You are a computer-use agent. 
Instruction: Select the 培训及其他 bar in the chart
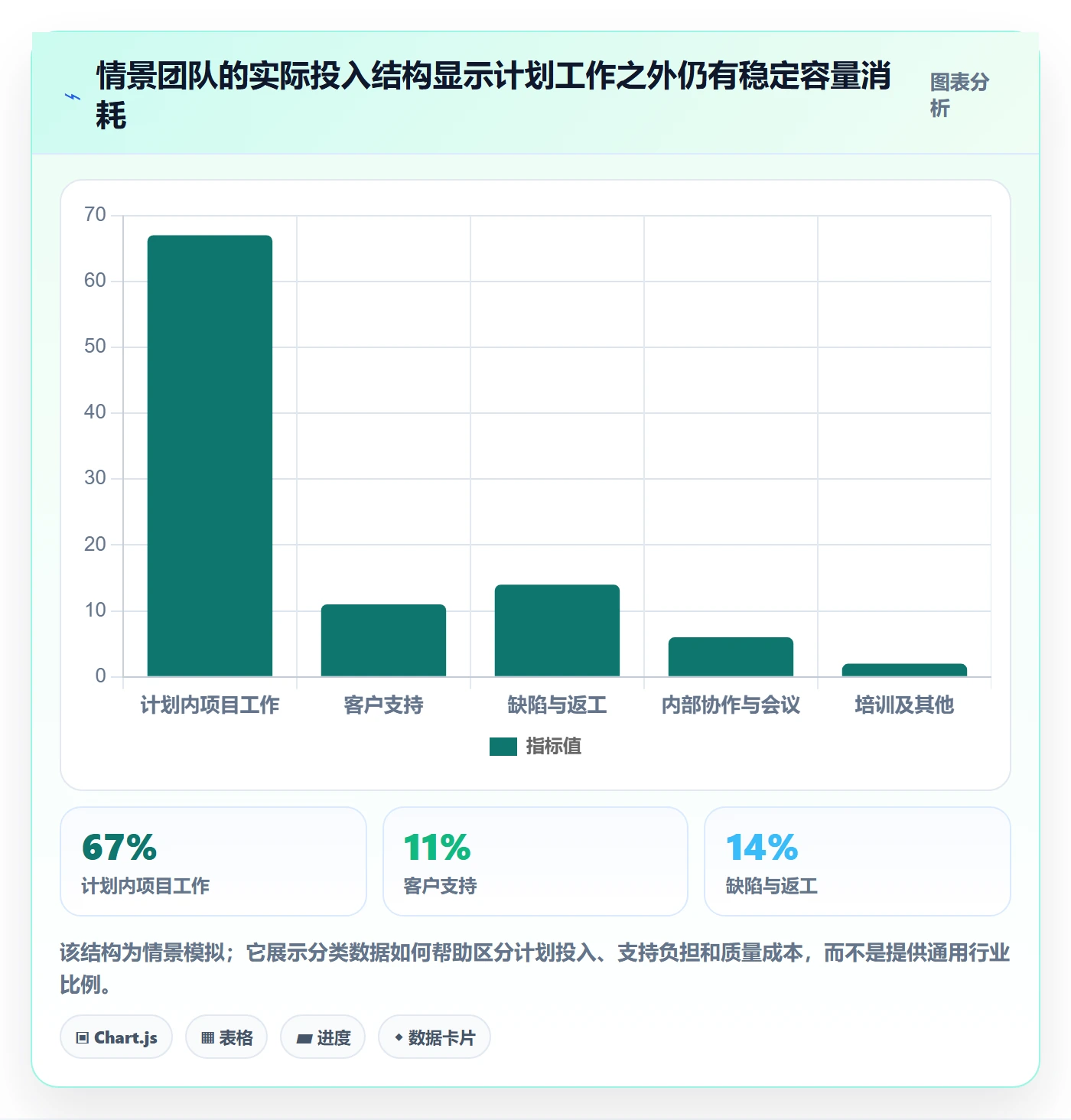(x=904, y=670)
